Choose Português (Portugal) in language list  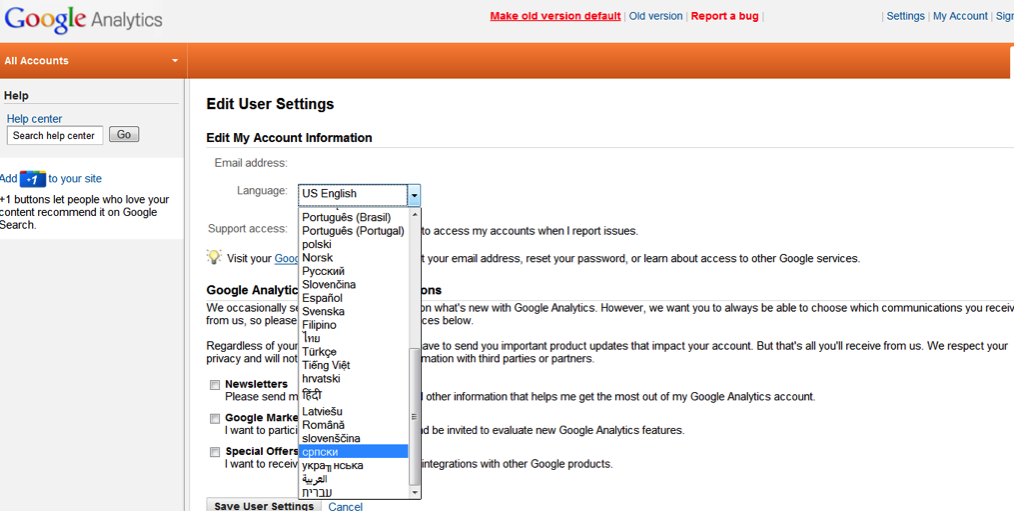(353, 231)
